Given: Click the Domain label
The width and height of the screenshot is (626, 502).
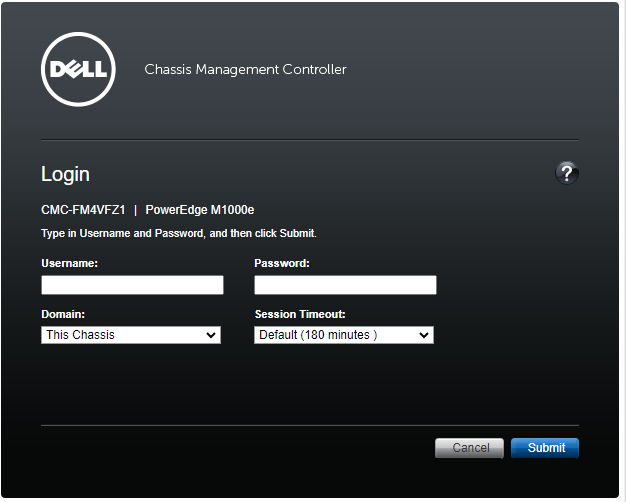Looking at the screenshot, I should pos(63,313).
